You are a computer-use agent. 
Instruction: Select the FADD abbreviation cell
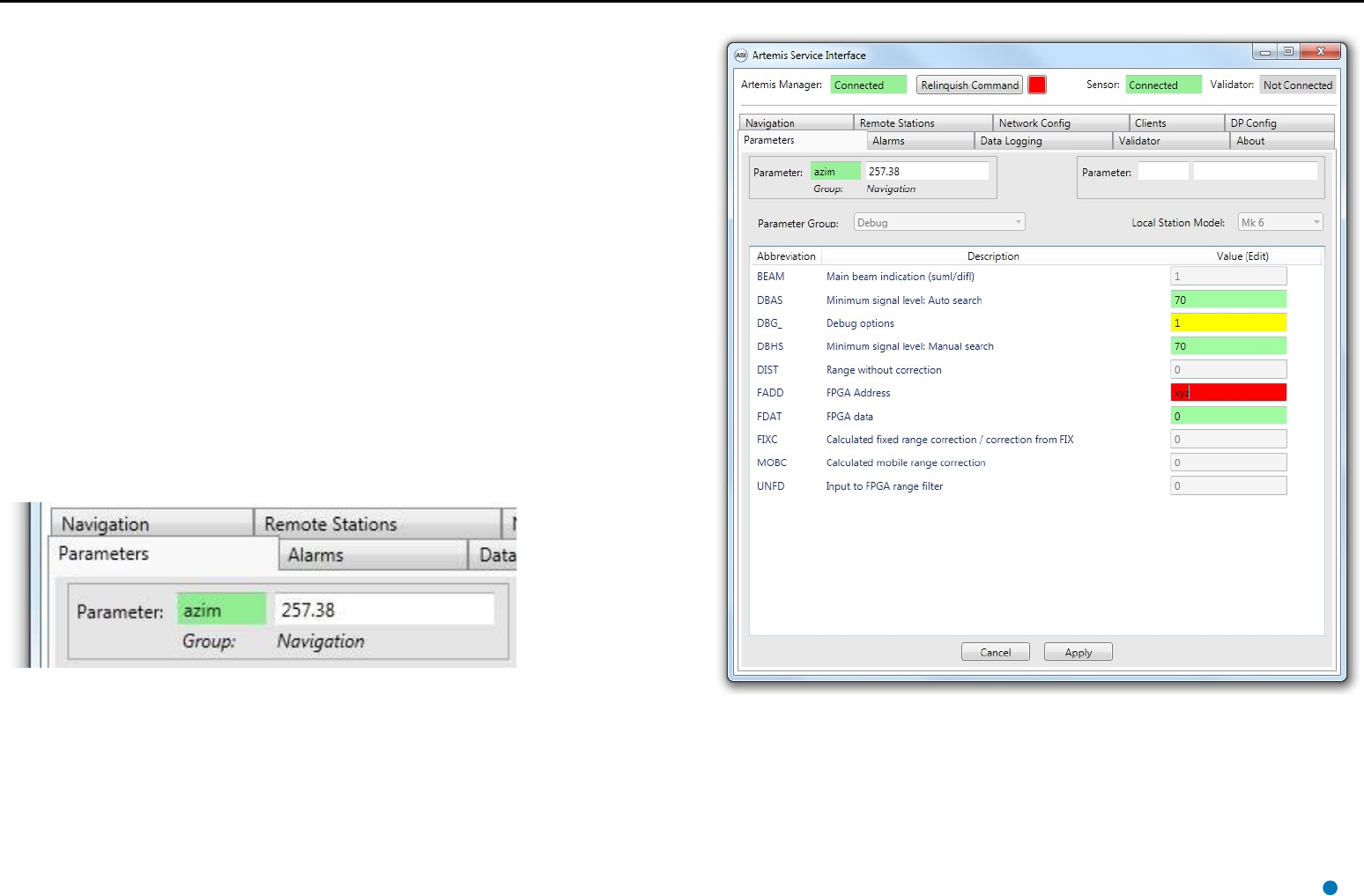coord(769,393)
